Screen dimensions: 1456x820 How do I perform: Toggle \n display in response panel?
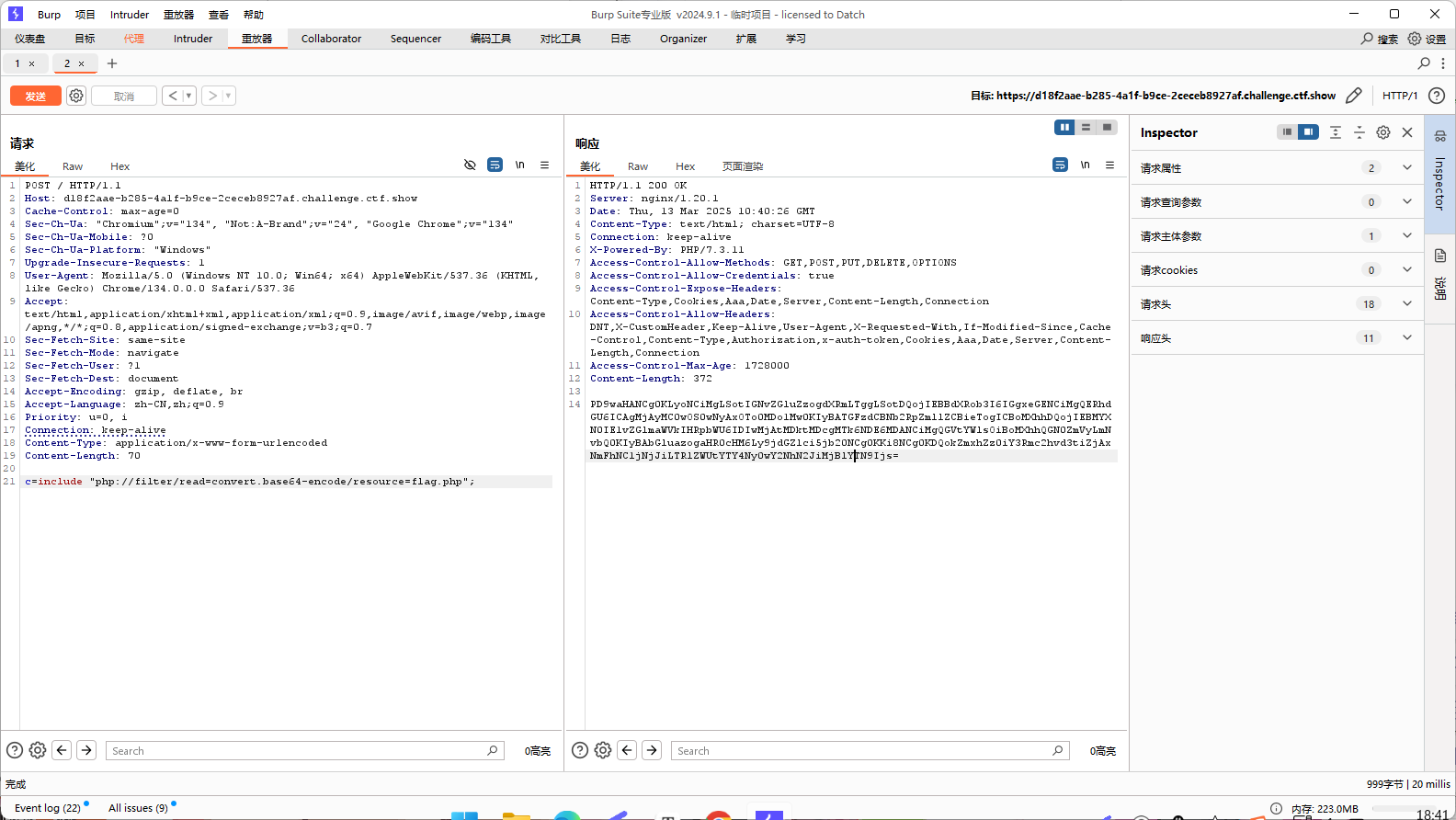(1085, 165)
